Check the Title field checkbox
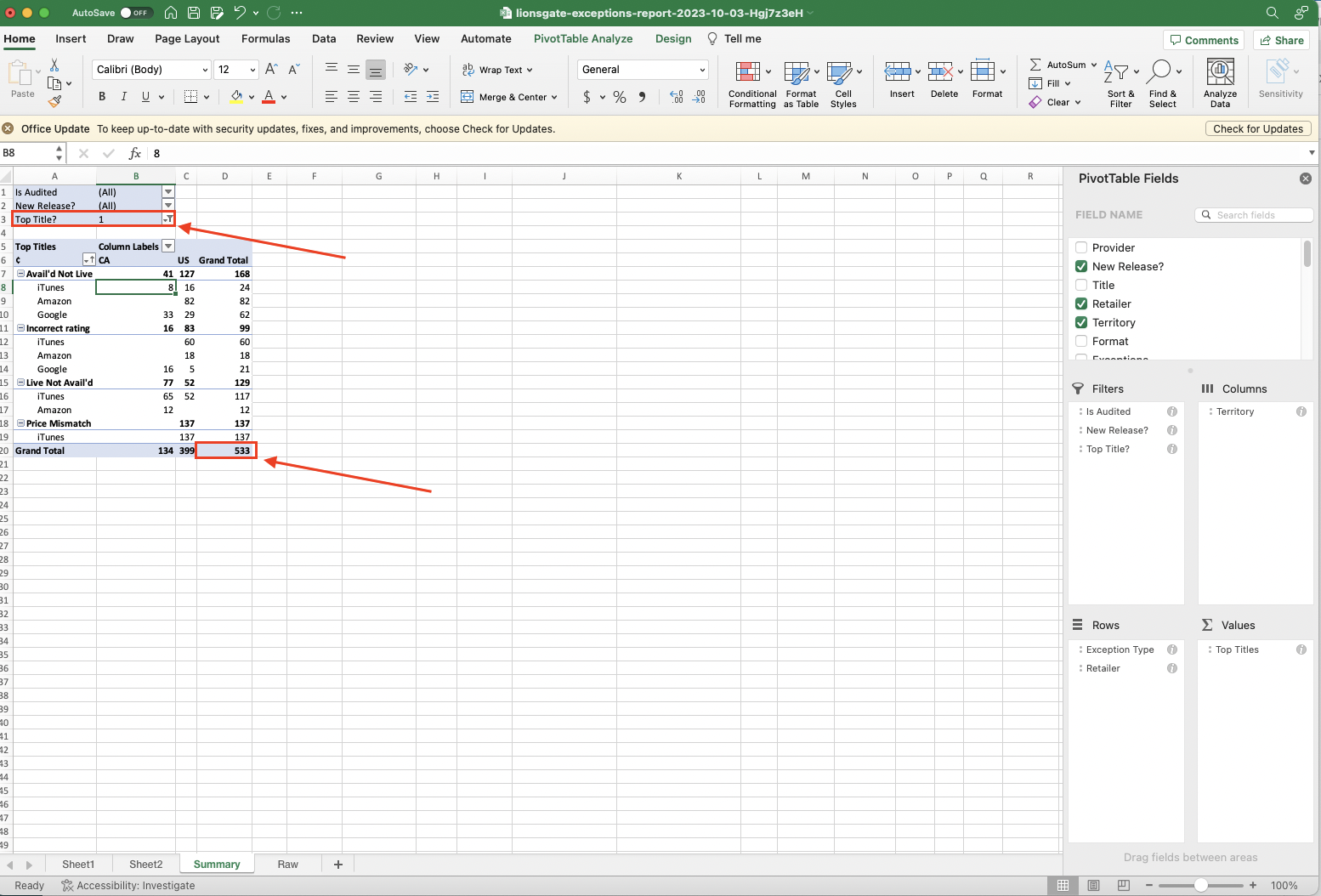Image resolution: width=1321 pixels, height=896 pixels. click(x=1081, y=285)
